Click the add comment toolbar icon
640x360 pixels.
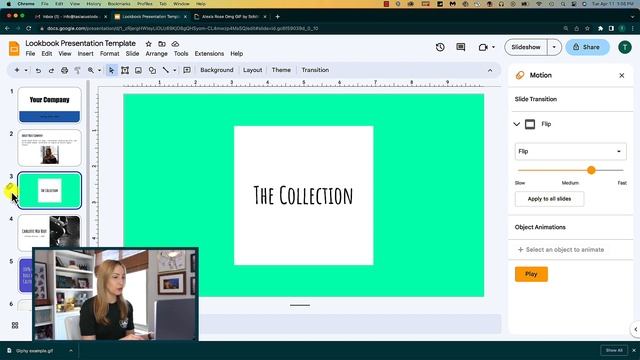tap(187, 70)
